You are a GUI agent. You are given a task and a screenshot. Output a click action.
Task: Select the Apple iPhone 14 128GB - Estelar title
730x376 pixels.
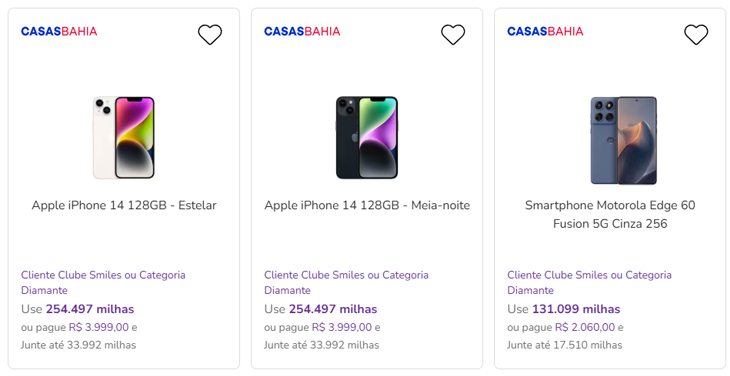[x=124, y=205]
